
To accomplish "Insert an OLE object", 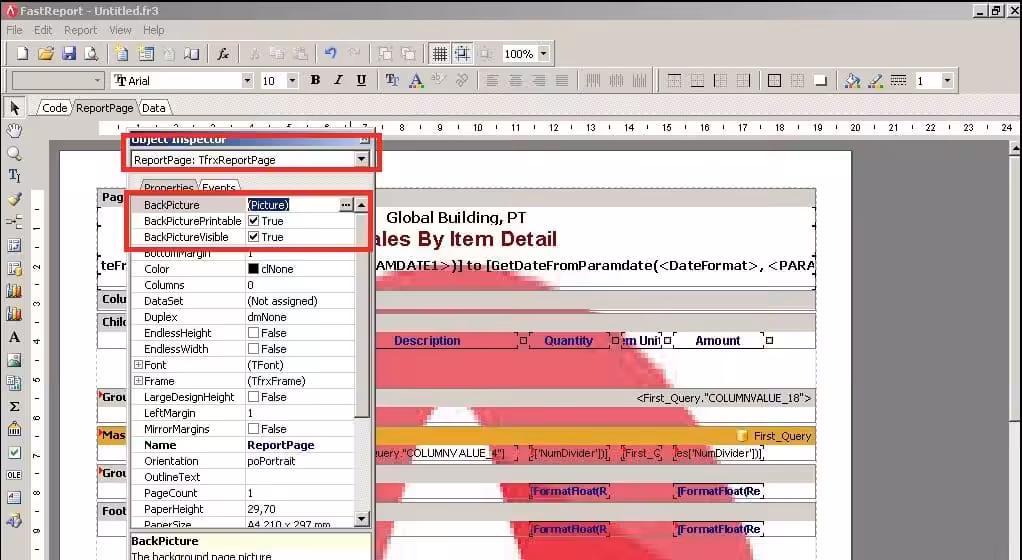I will (14, 475).
